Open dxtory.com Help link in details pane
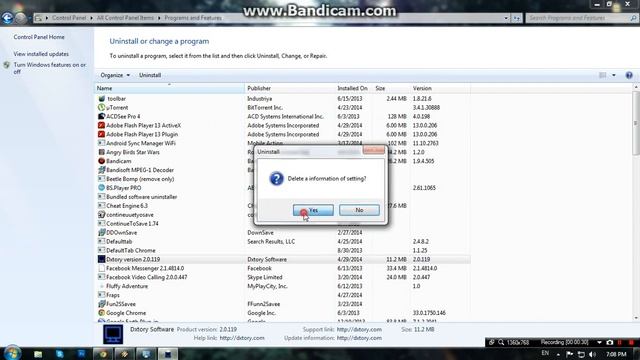The width and height of the screenshot is (640, 360). [242, 338]
